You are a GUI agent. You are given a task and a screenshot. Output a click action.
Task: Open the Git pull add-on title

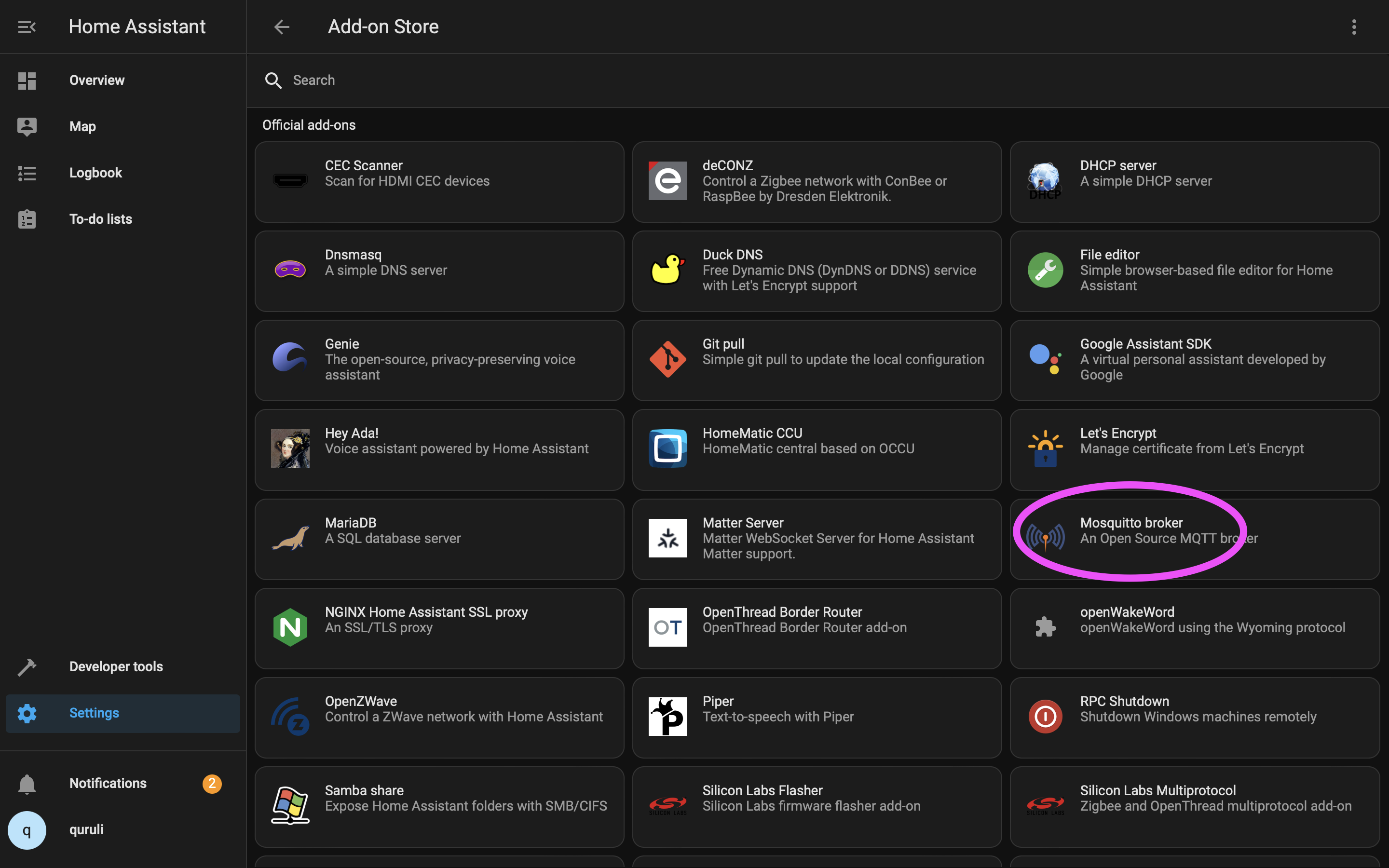pos(723,344)
